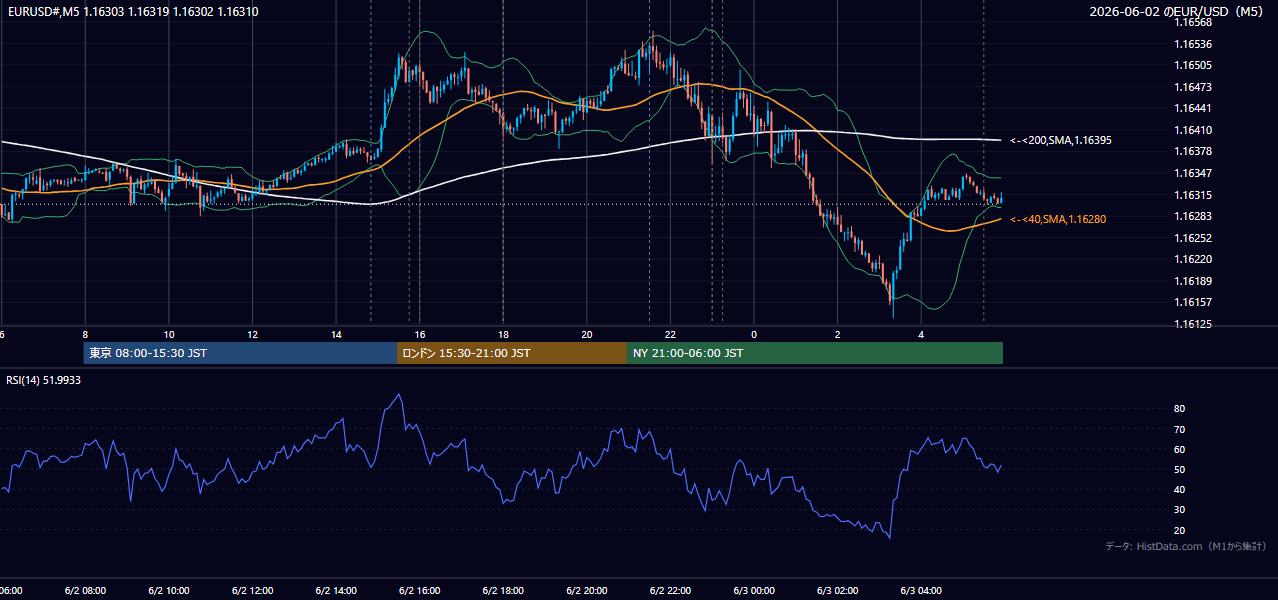Click the 6/2 18:00 date axis label
The height and width of the screenshot is (600, 1278).
(x=503, y=590)
